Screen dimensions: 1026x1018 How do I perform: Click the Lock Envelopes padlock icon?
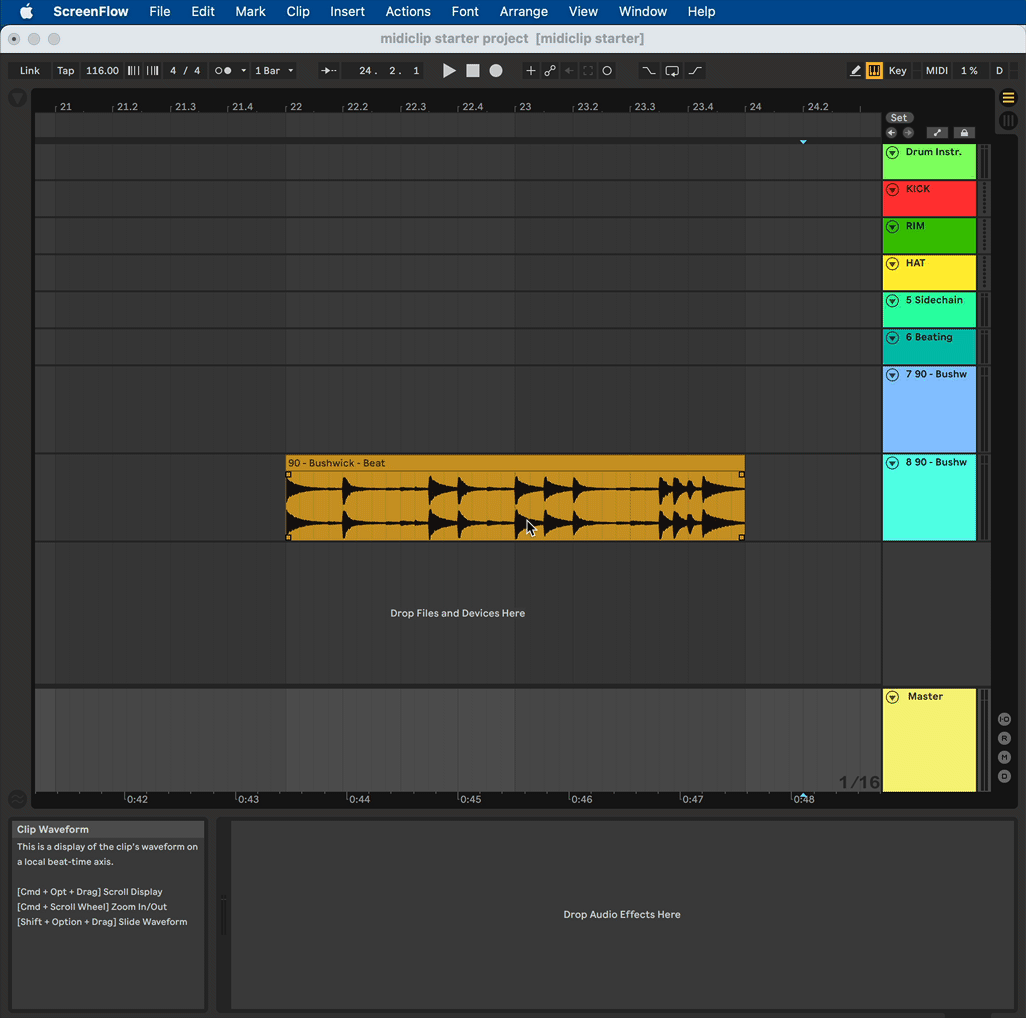tap(963, 133)
